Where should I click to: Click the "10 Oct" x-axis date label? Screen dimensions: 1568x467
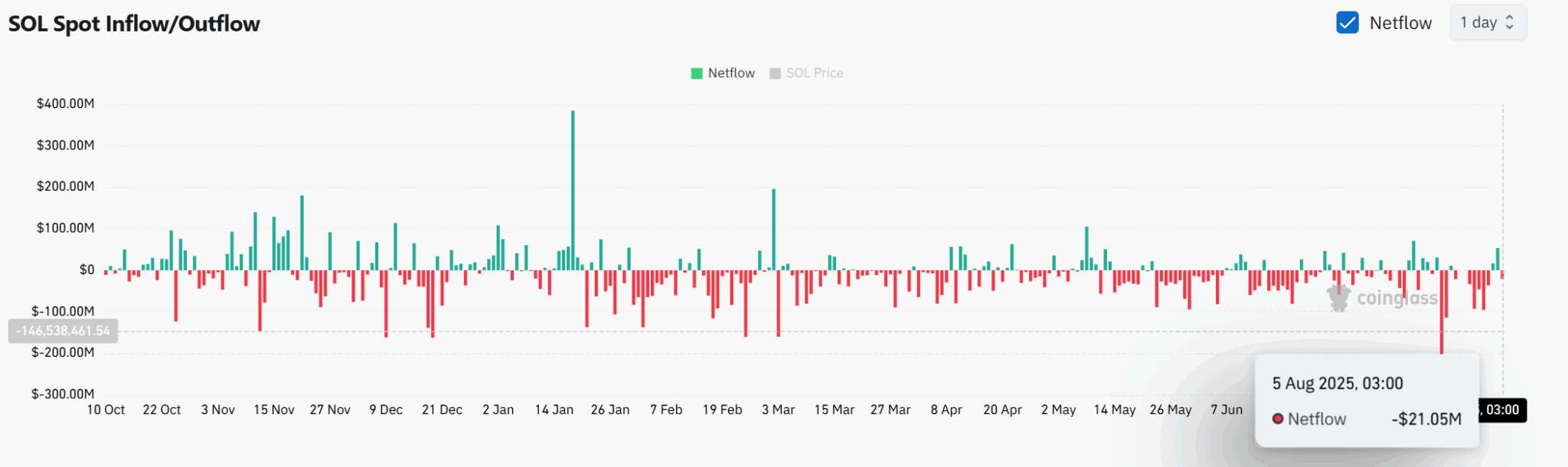point(106,410)
